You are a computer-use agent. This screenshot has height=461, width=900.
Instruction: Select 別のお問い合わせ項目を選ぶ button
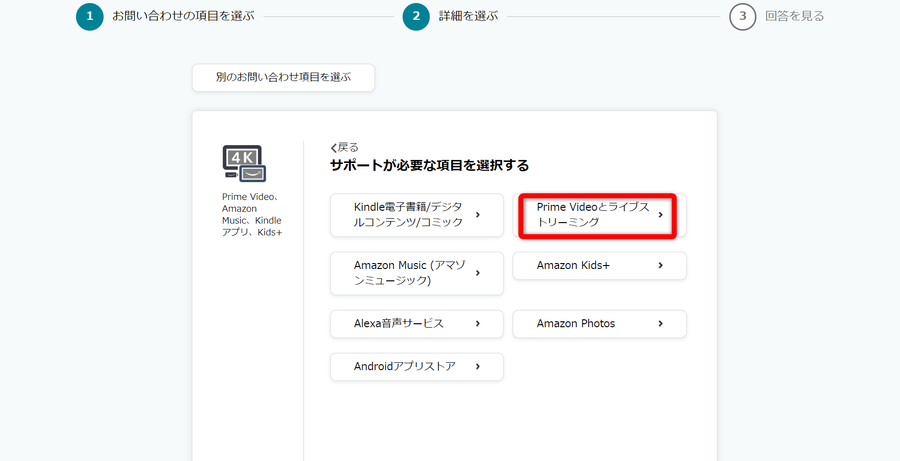pyautogui.click(x=283, y=78)
